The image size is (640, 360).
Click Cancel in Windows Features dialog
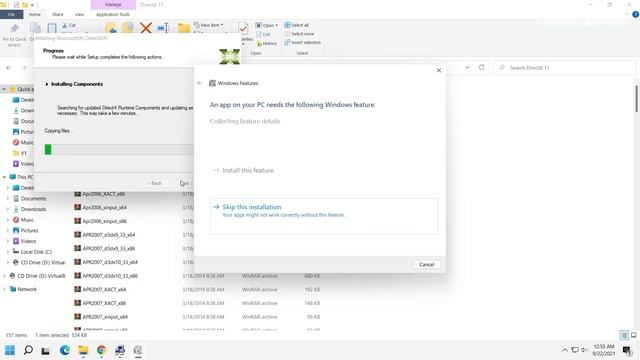coord(427,264)
